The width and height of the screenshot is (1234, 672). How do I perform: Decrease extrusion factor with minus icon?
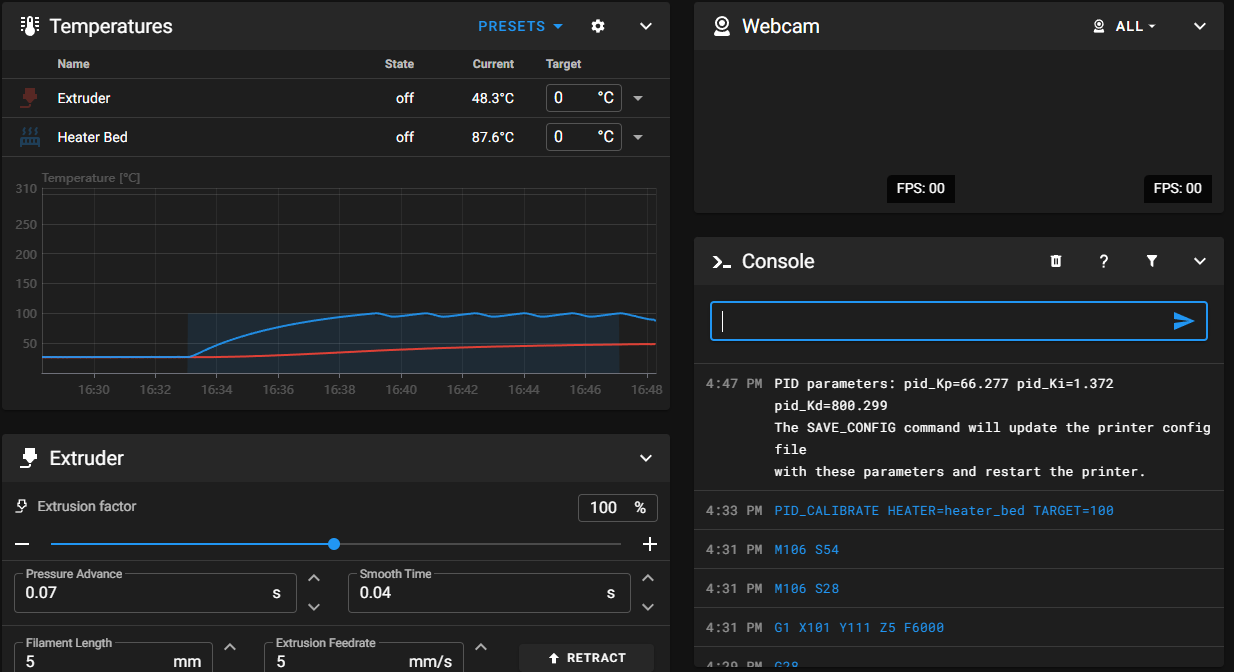click(x=22, y=544)
